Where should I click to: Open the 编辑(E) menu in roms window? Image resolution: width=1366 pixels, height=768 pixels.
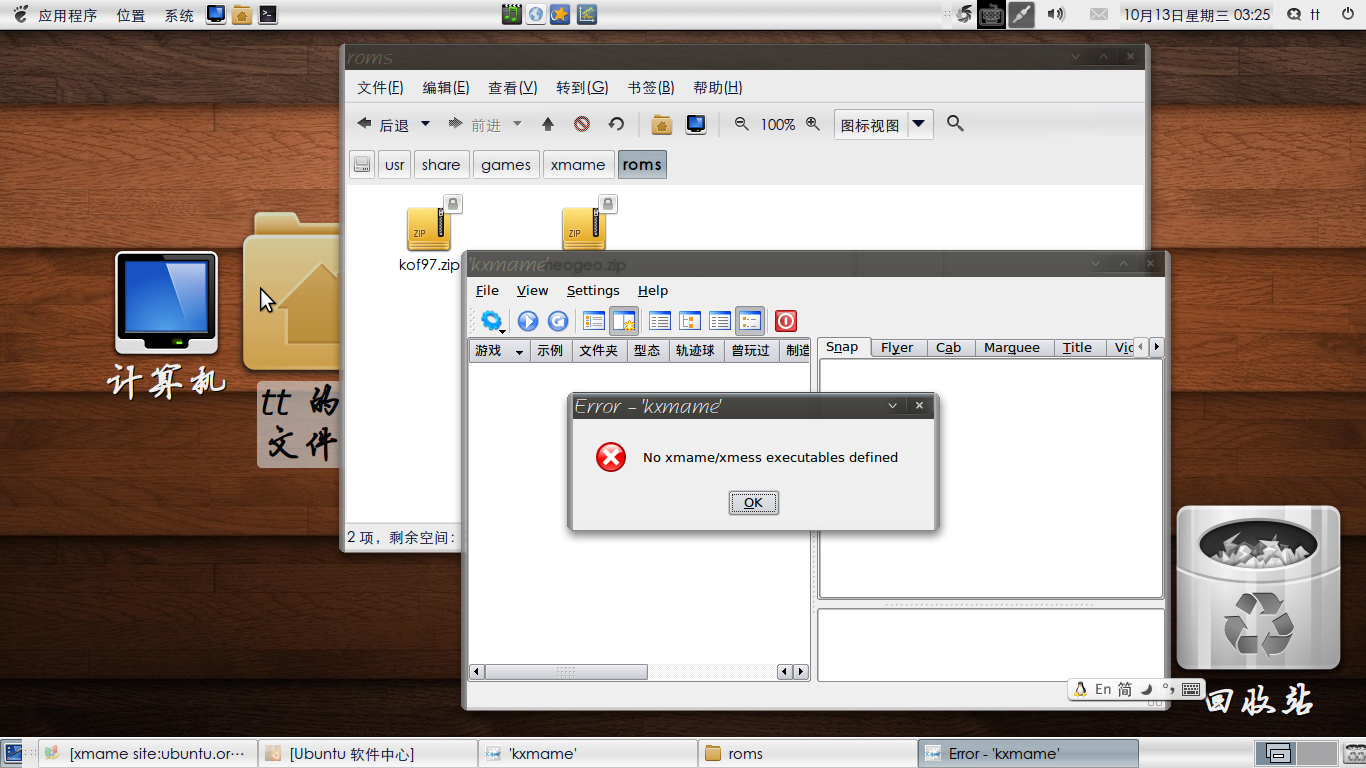(x=446, y=88)
